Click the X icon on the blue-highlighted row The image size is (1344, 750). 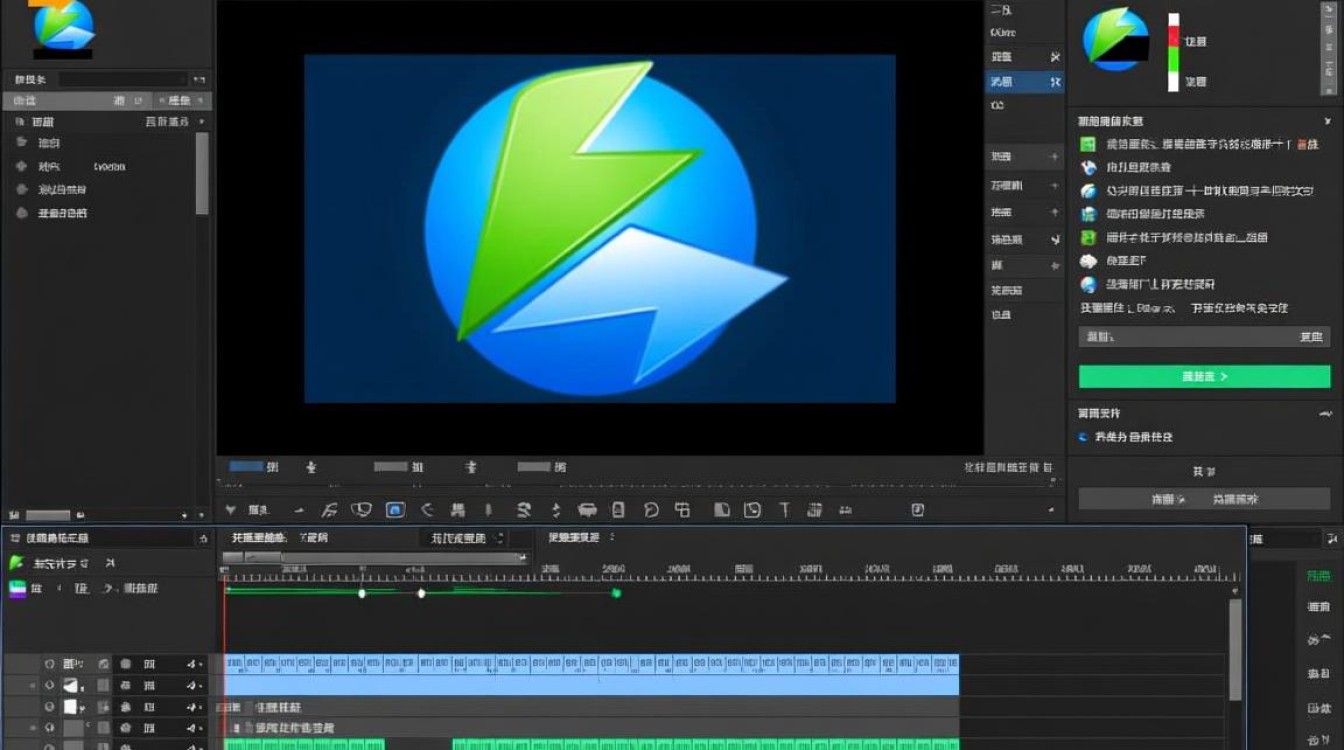[x=1054, y=82]
